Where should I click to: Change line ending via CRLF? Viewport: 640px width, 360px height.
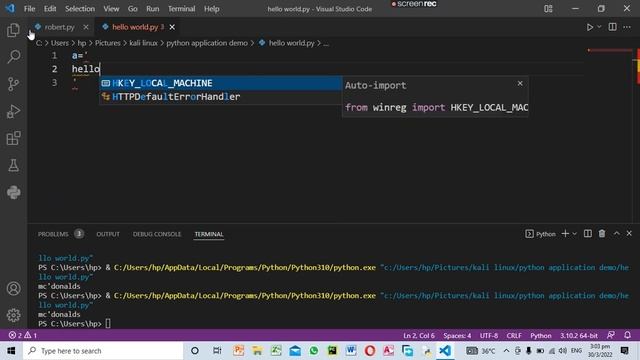pyautogui.click(x=514, y=336)
